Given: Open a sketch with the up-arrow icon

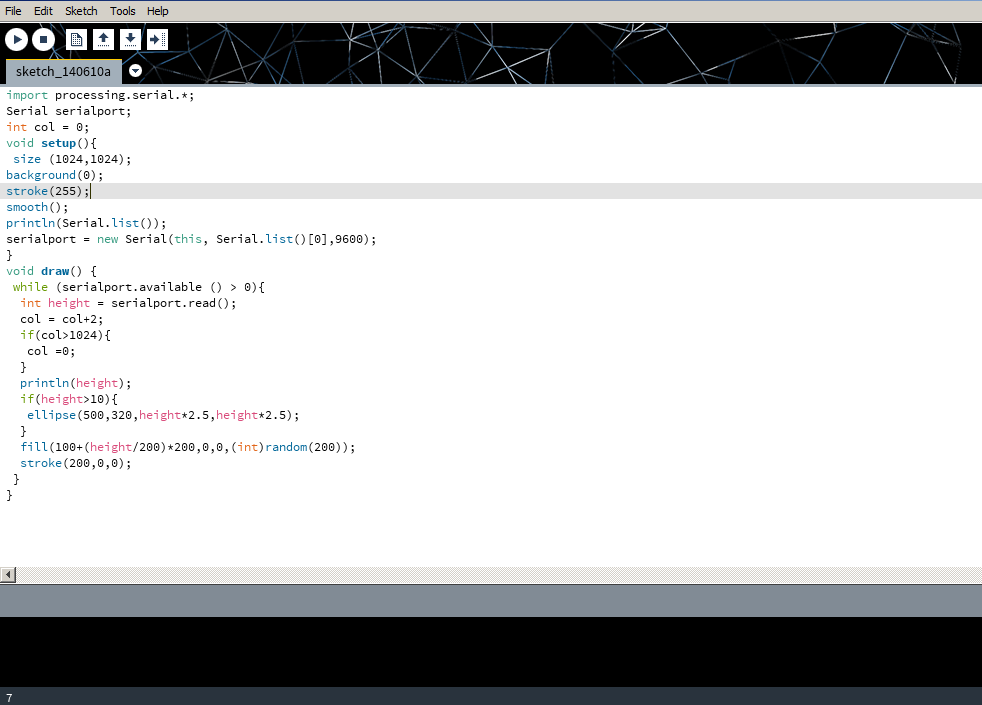Looking at the screenshot, I should [103, 39].
